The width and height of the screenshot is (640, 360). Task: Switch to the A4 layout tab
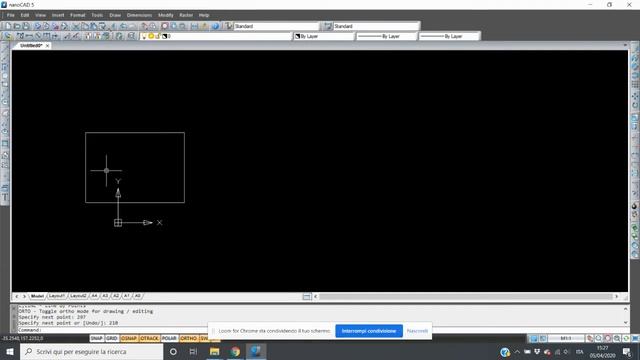94,296
